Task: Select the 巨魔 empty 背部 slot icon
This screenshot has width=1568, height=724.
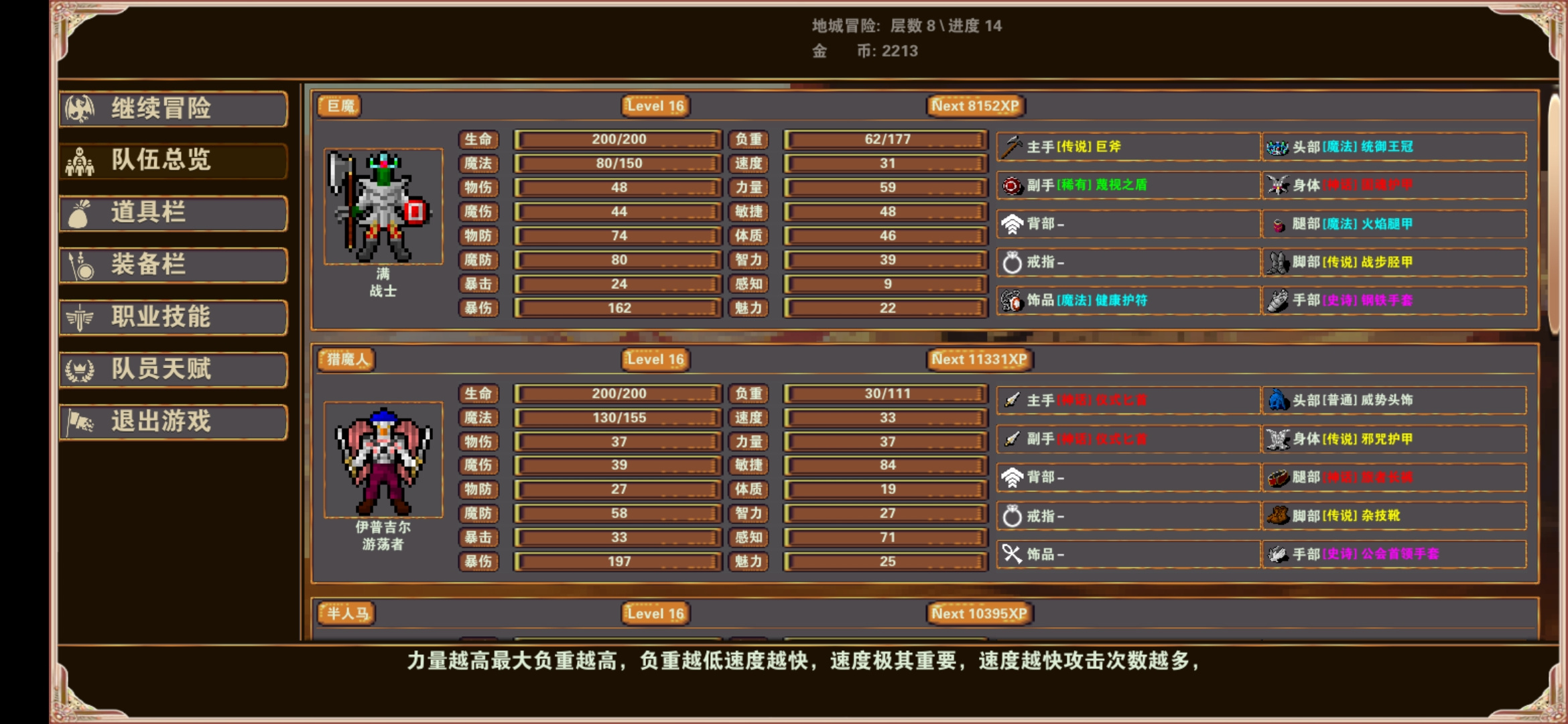Action: click(x=1012, y=224)
